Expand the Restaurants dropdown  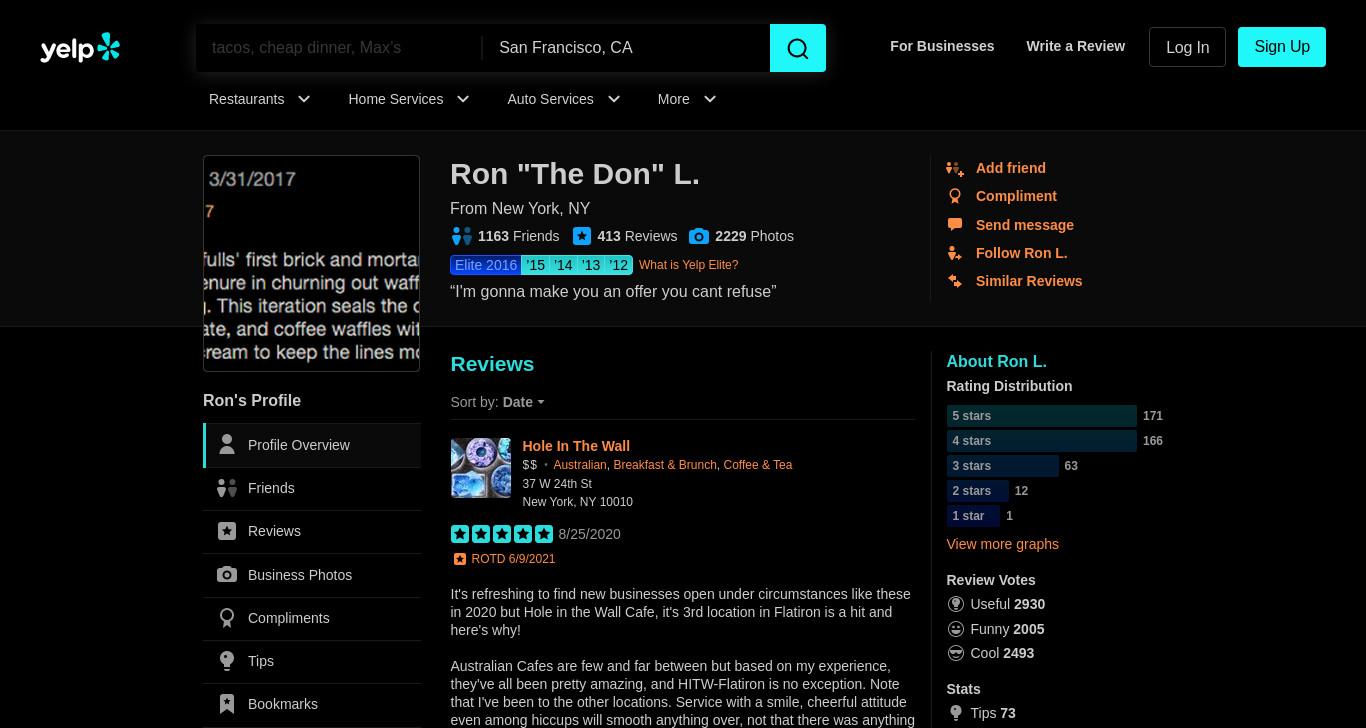[x=260, y=99]
